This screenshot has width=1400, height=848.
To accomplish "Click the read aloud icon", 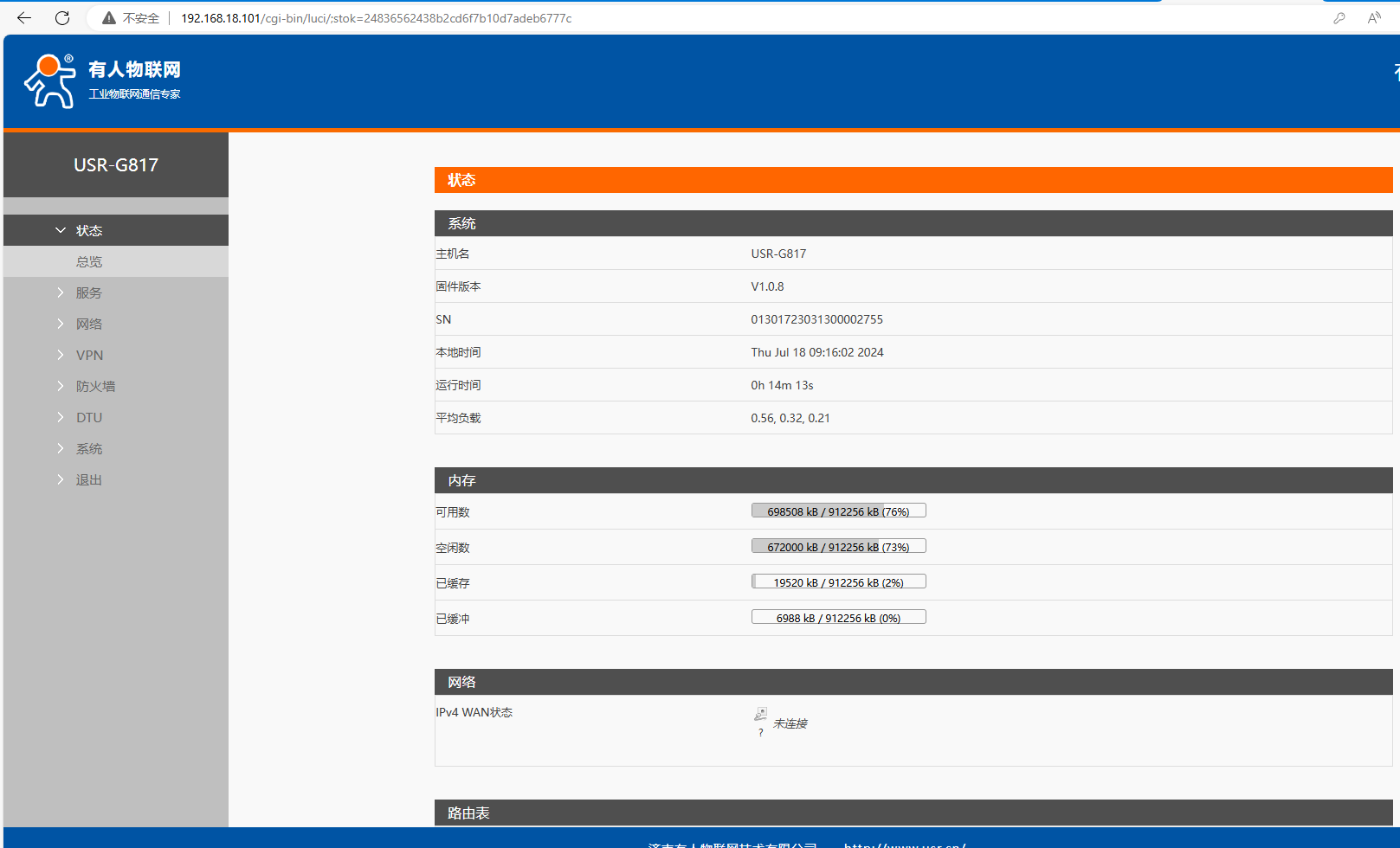I will [x=1374, y=18].
